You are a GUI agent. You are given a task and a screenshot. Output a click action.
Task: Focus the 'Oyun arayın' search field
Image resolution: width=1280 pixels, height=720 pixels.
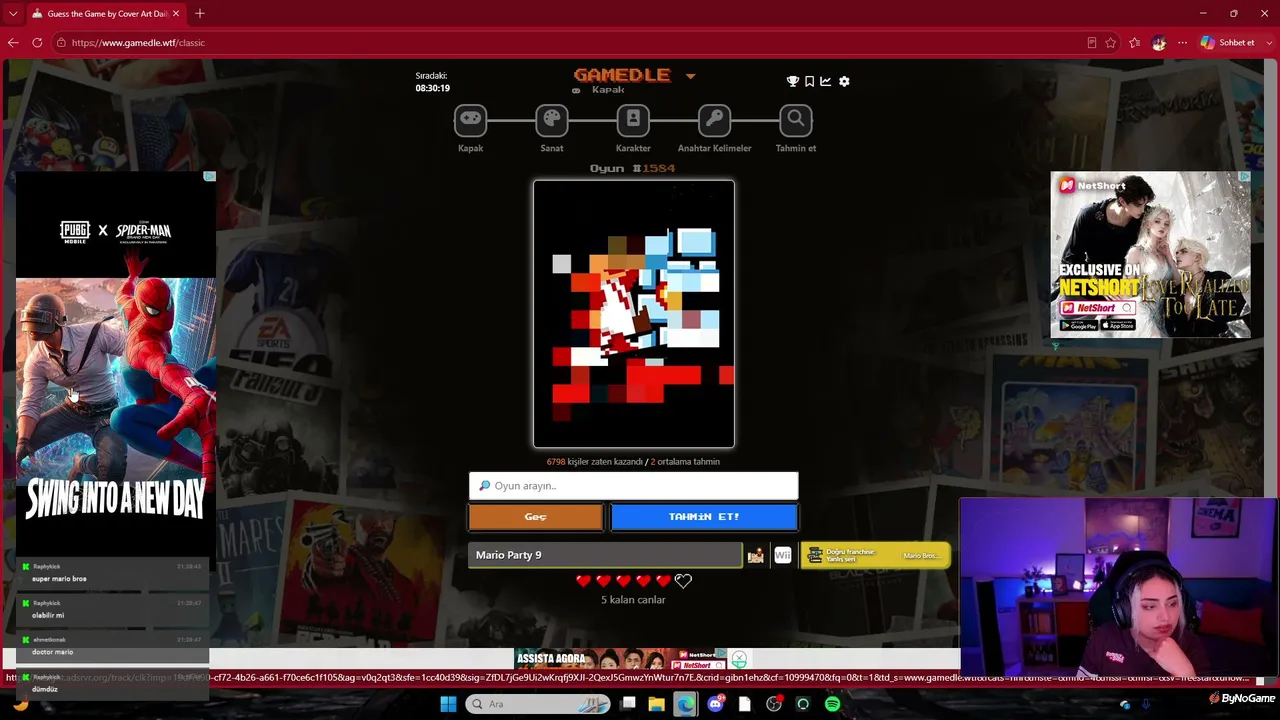[x=634, y=486]
